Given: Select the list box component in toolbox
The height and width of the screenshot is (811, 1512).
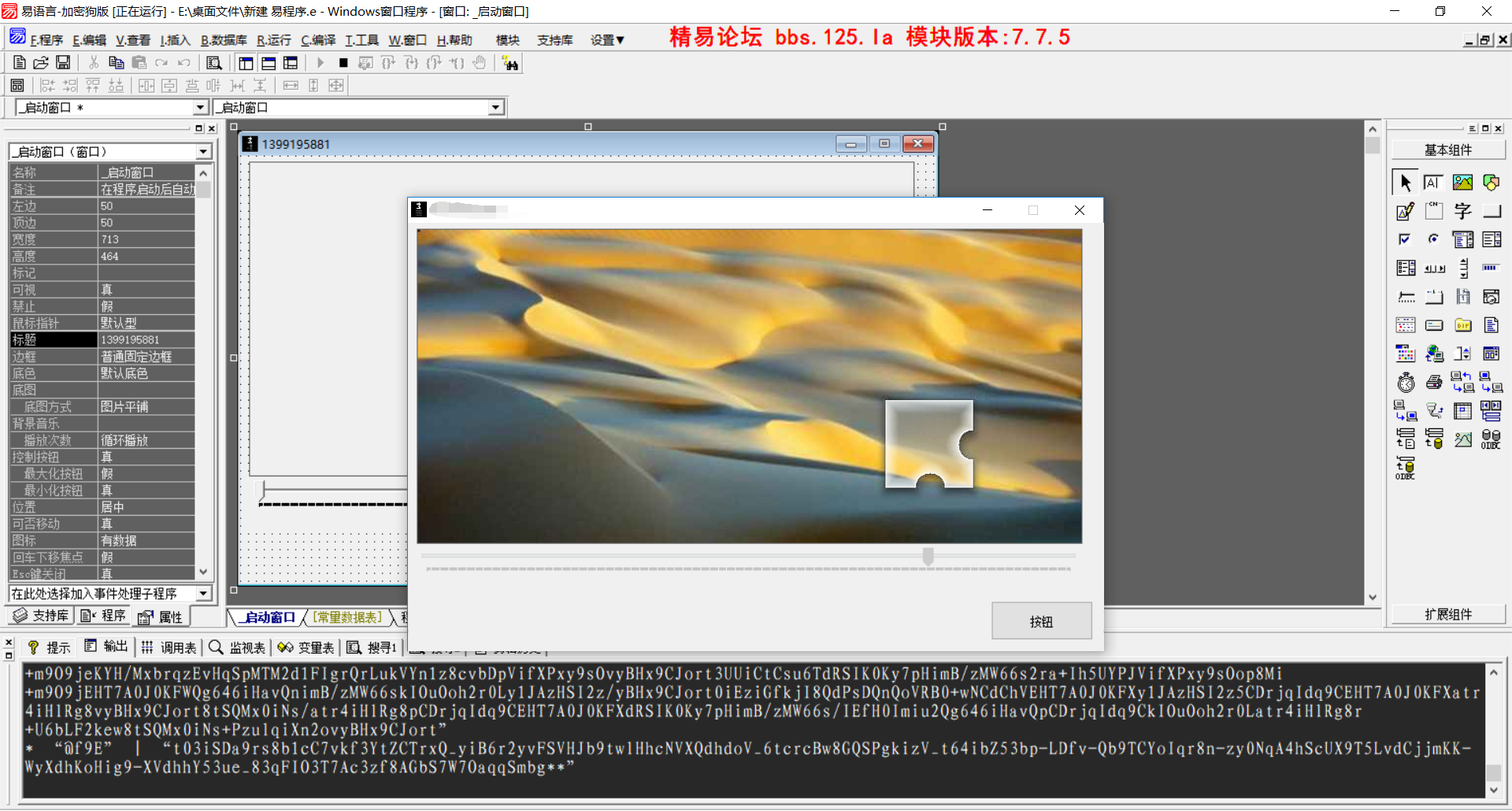Looking at the screenshot, I should click(1491, 239).
